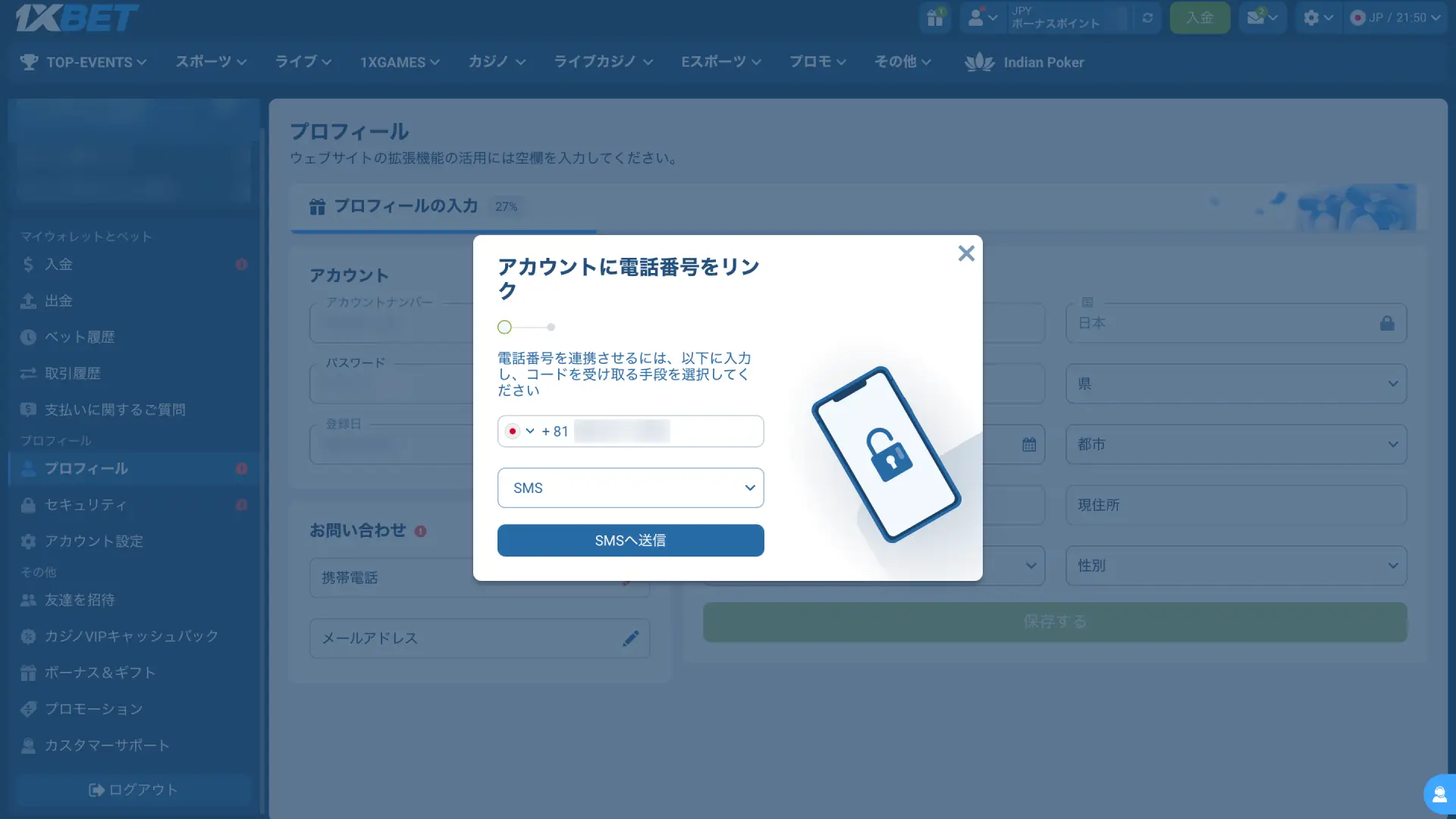Click the calendar icon in date field
Screen dimensions: 1456x819
click(x=1029, y=444)
